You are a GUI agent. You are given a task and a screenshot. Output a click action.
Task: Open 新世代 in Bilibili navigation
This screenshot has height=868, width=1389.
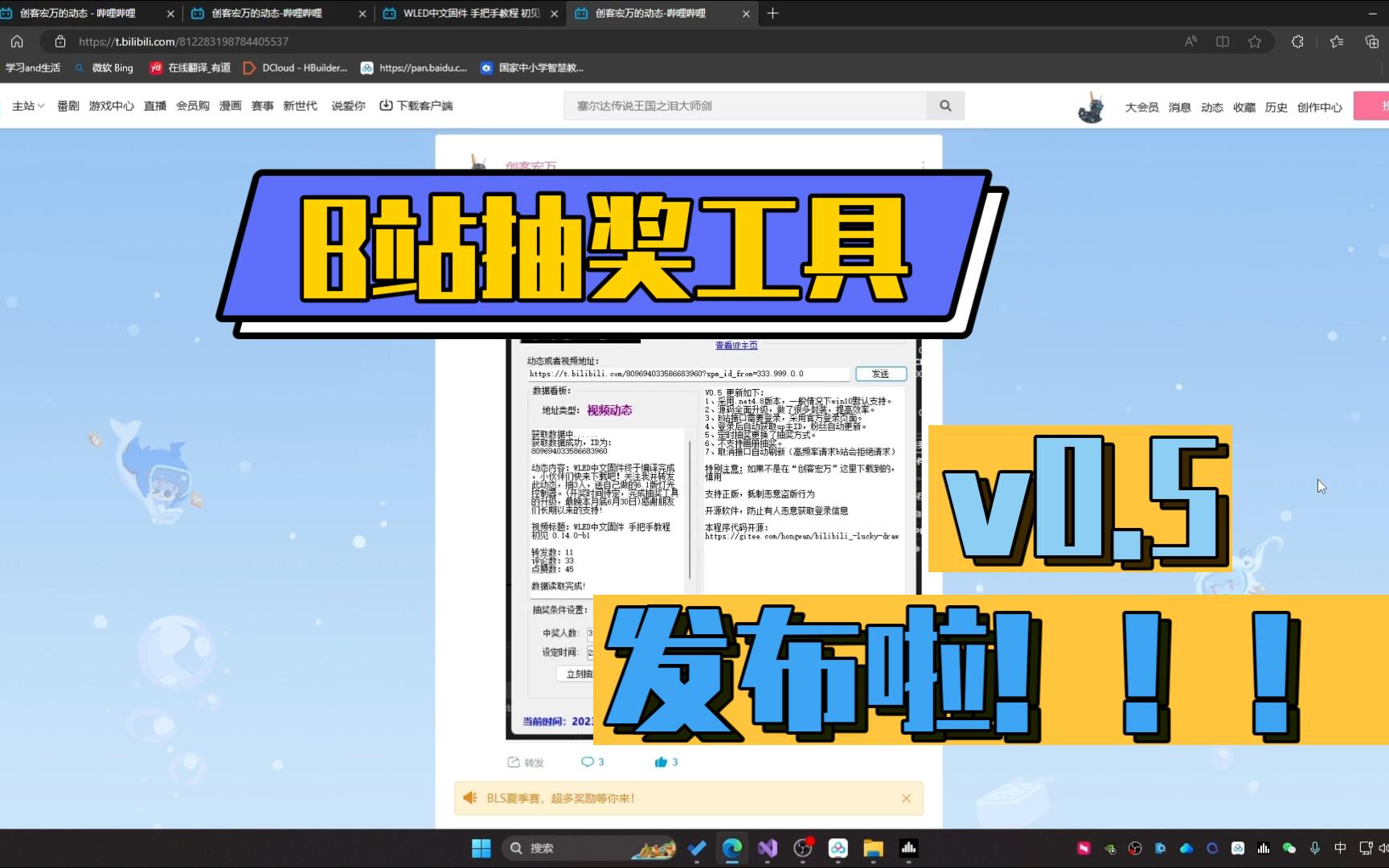tap(301, 106)
